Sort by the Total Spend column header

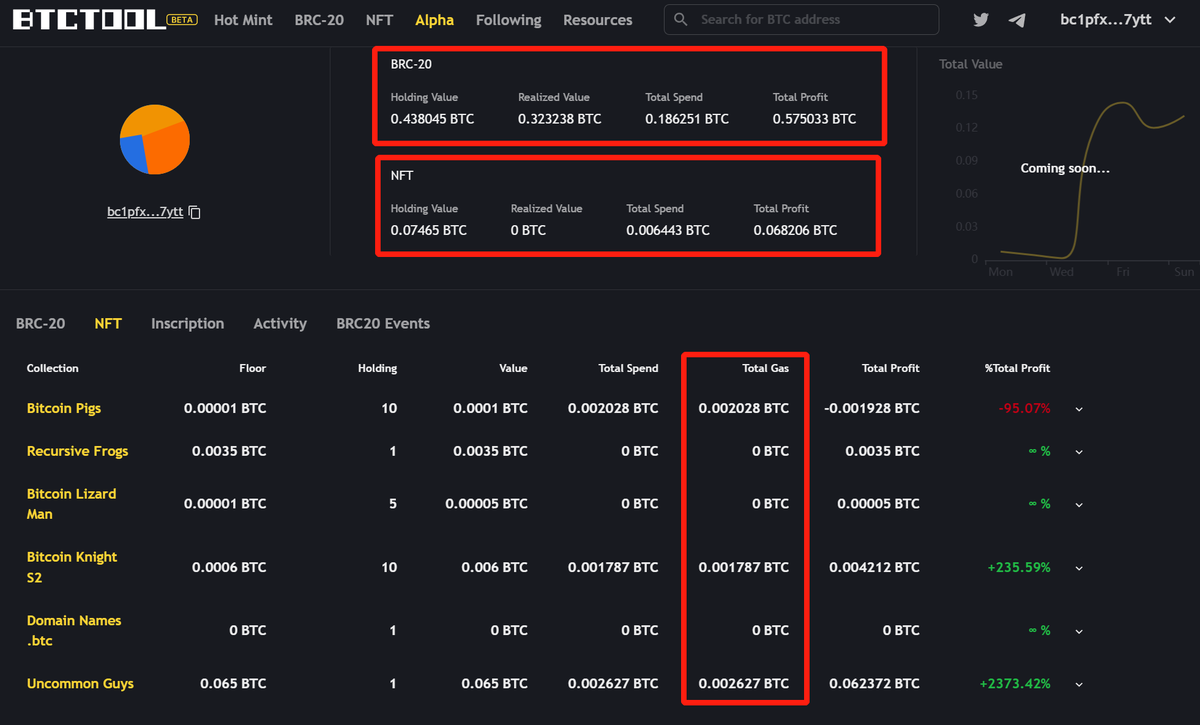628,368
